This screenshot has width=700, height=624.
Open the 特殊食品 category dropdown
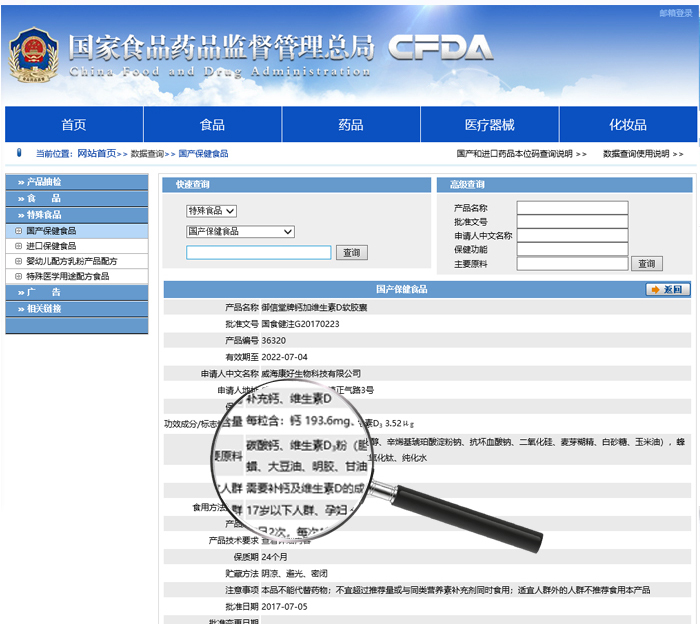[x=211, y=211]
